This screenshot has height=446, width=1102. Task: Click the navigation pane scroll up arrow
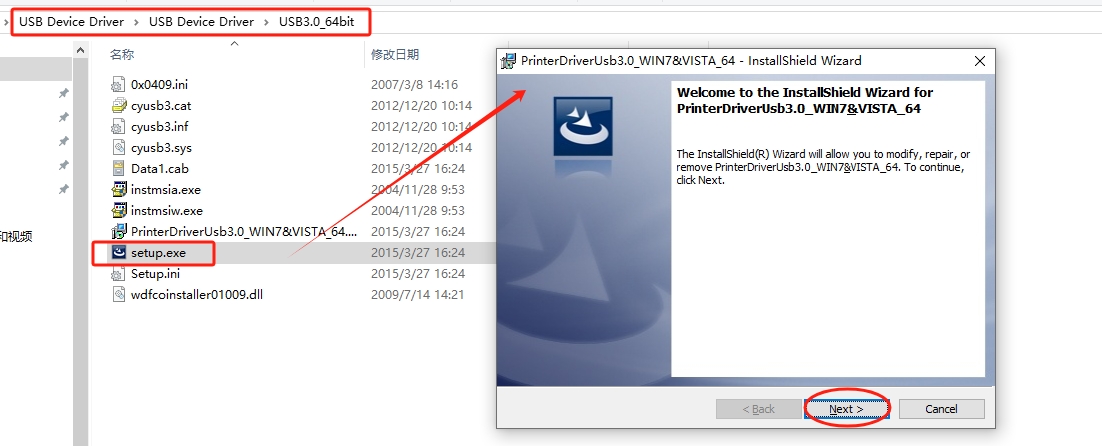coord(80,51)
